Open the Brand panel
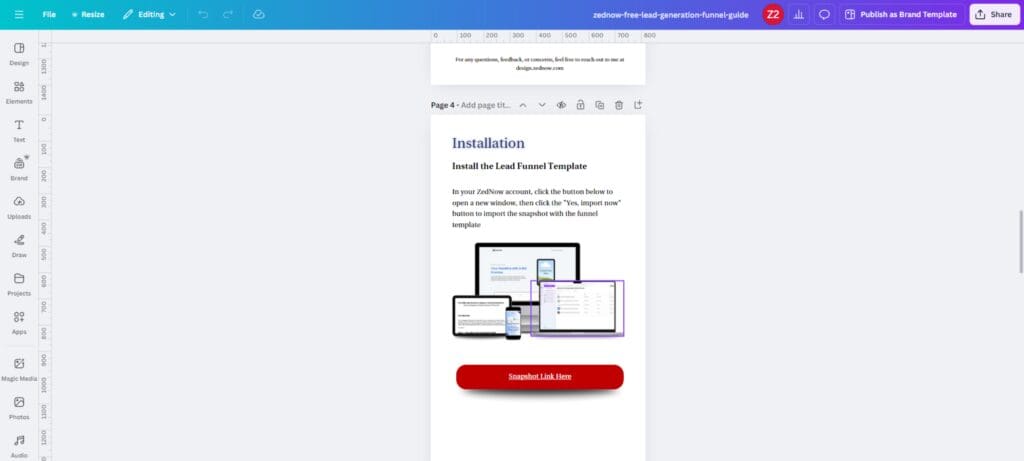 (x=19, y=170)
